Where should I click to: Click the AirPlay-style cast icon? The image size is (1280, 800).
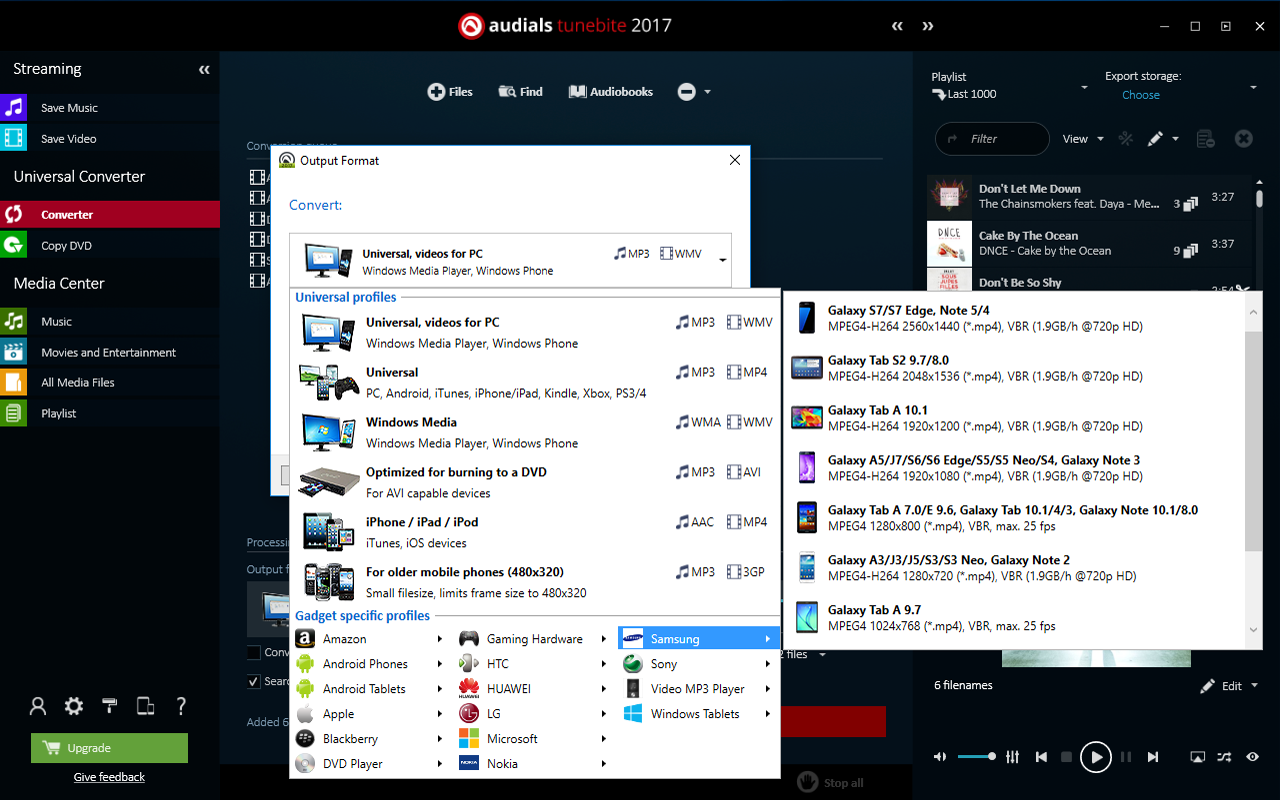click(x=1197, y=757)
